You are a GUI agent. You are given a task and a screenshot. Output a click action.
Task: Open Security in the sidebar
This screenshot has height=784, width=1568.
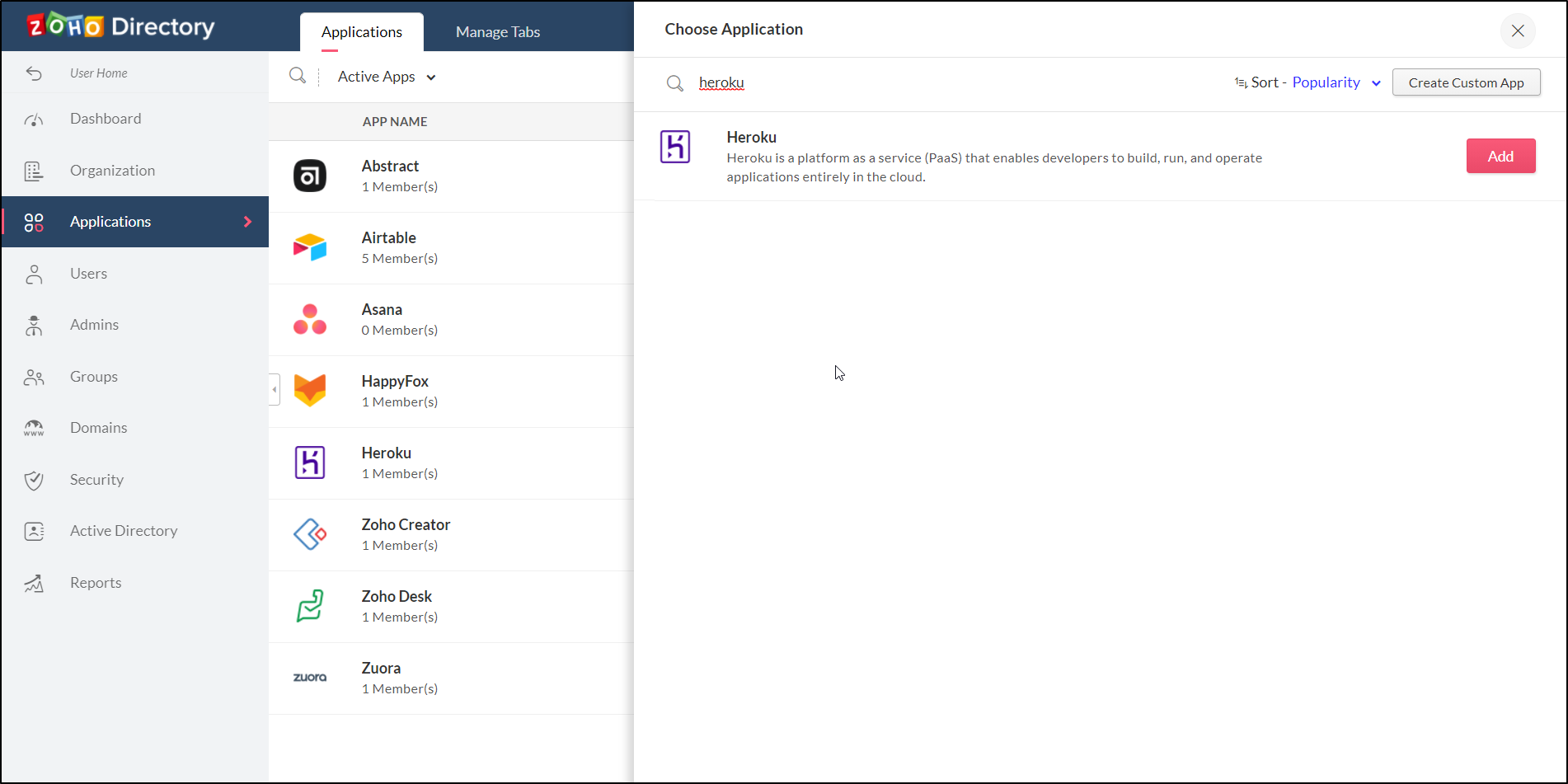point(96,480)
